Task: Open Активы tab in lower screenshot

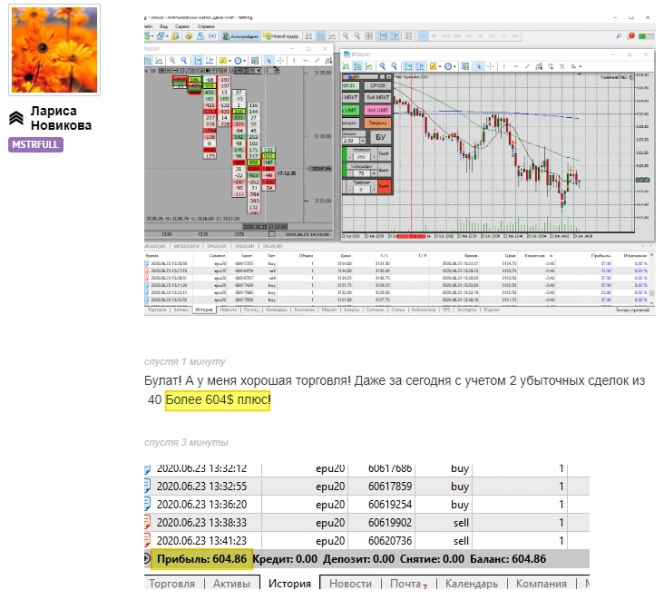Action: 232,583
